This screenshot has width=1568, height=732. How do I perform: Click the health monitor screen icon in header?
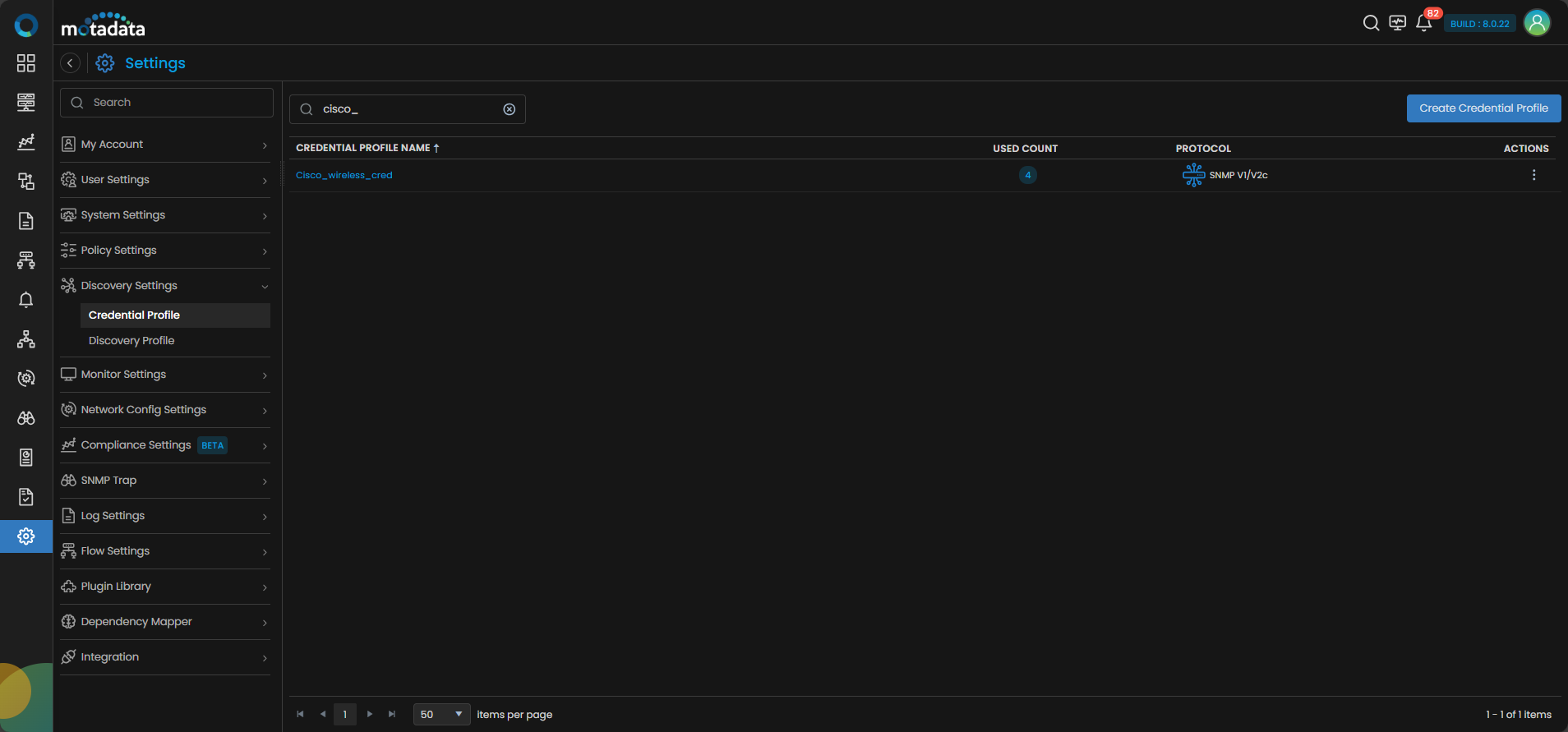point(1397,23)
